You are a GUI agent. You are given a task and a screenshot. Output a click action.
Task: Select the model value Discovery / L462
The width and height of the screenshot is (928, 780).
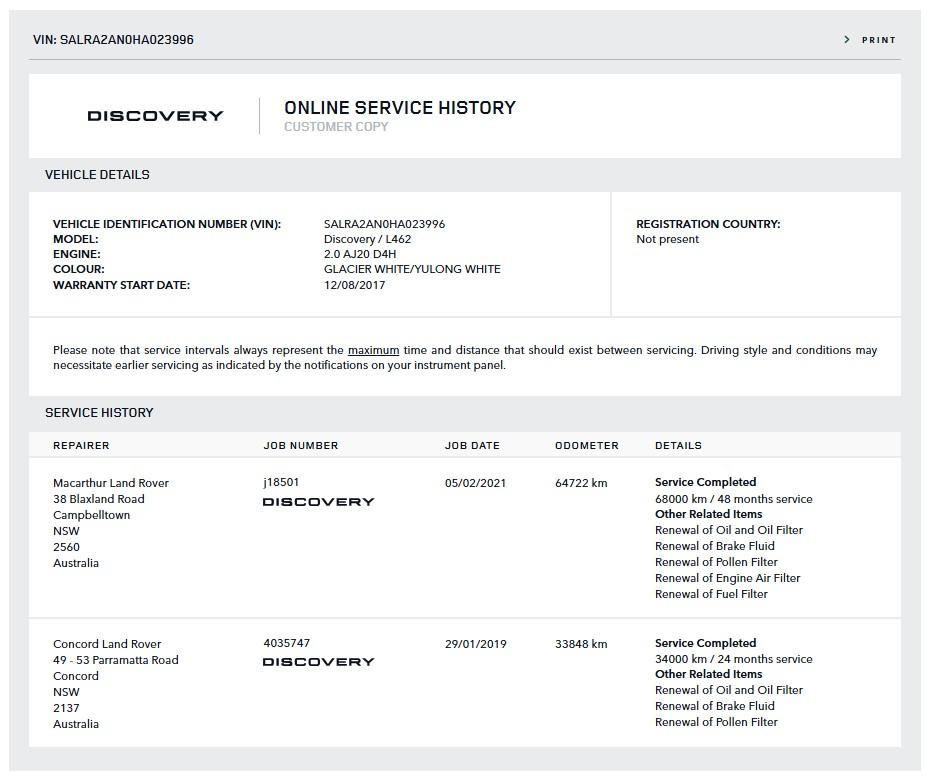click(367, 239)
